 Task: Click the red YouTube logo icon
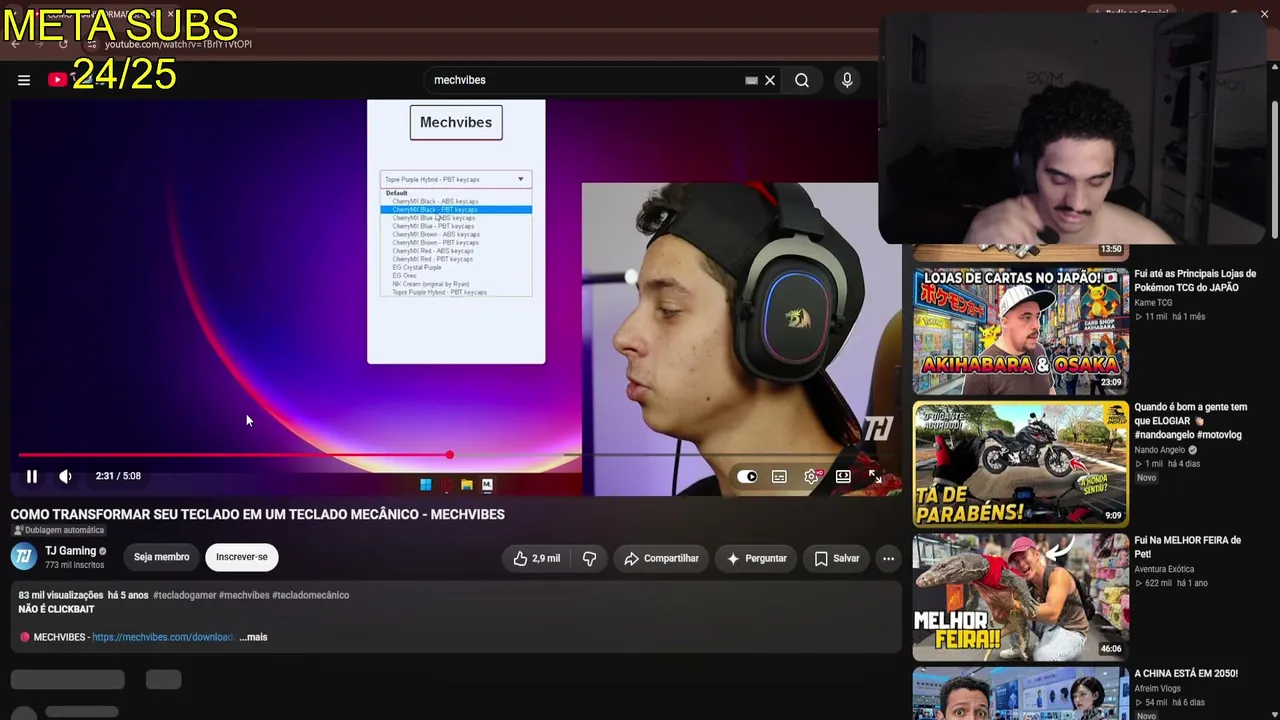(x=57, y=80)
